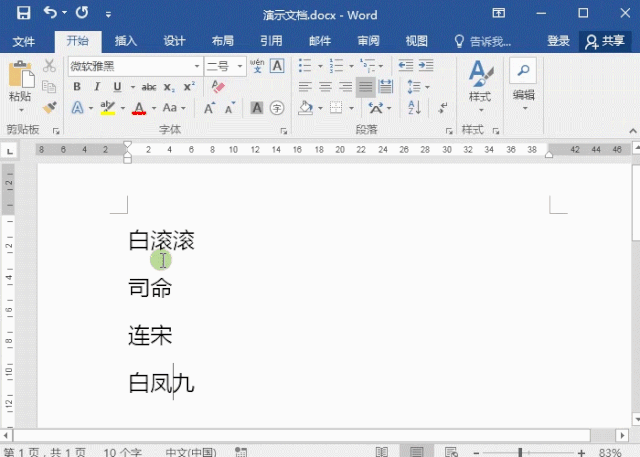Open font dialog launcher
This screenshot has width=640, height=457.
(x=284, y=131)
